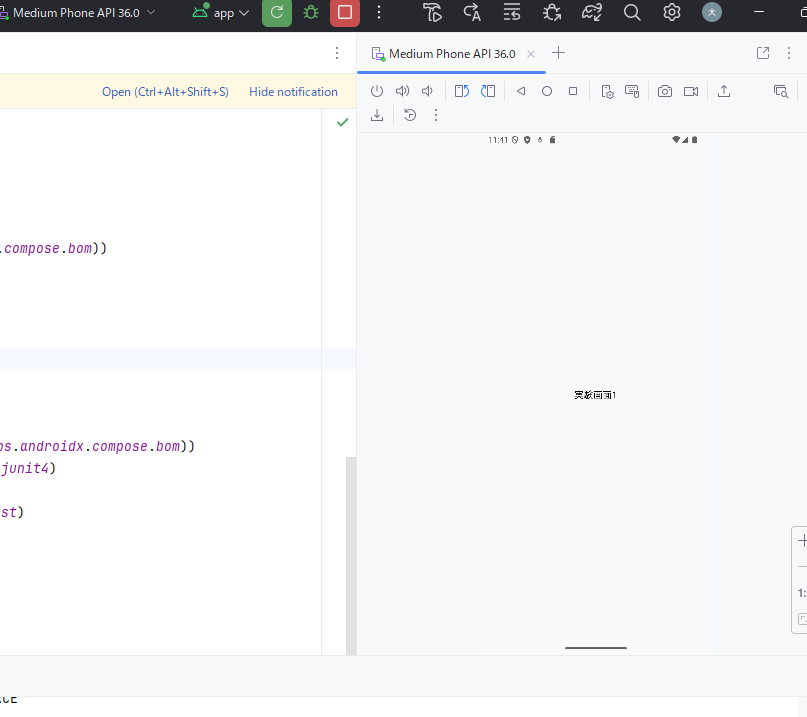Toggle hardware input keyboard-mouse icon

click(x=632, y=91)
